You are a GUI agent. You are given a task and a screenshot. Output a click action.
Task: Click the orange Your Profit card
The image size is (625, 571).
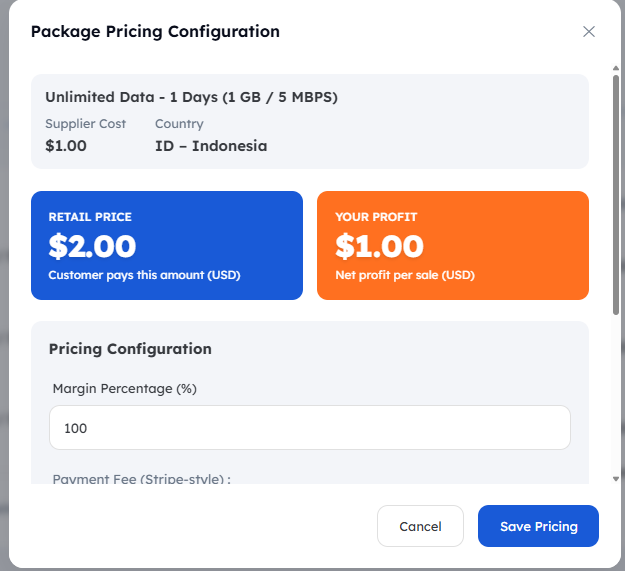[x=452, y=245]
